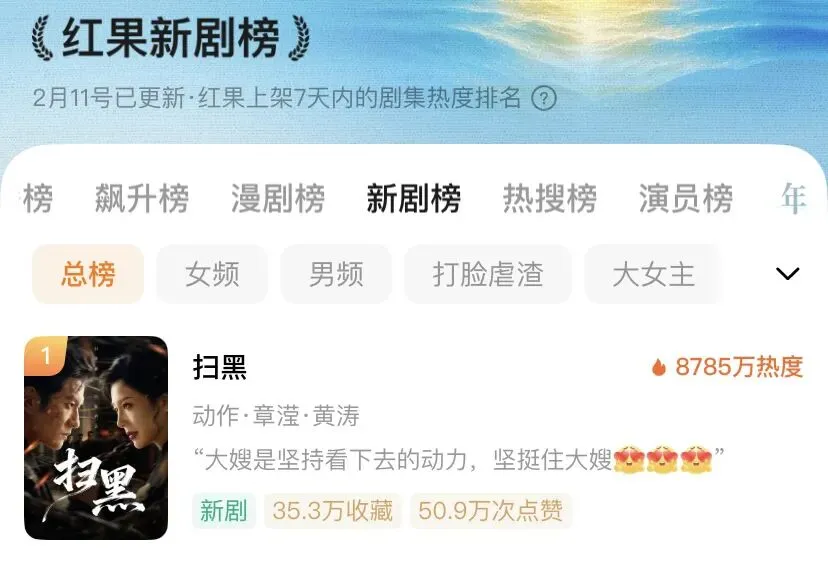Open the 扫黑 drama poster thumbnail

[x=96, y=438]
